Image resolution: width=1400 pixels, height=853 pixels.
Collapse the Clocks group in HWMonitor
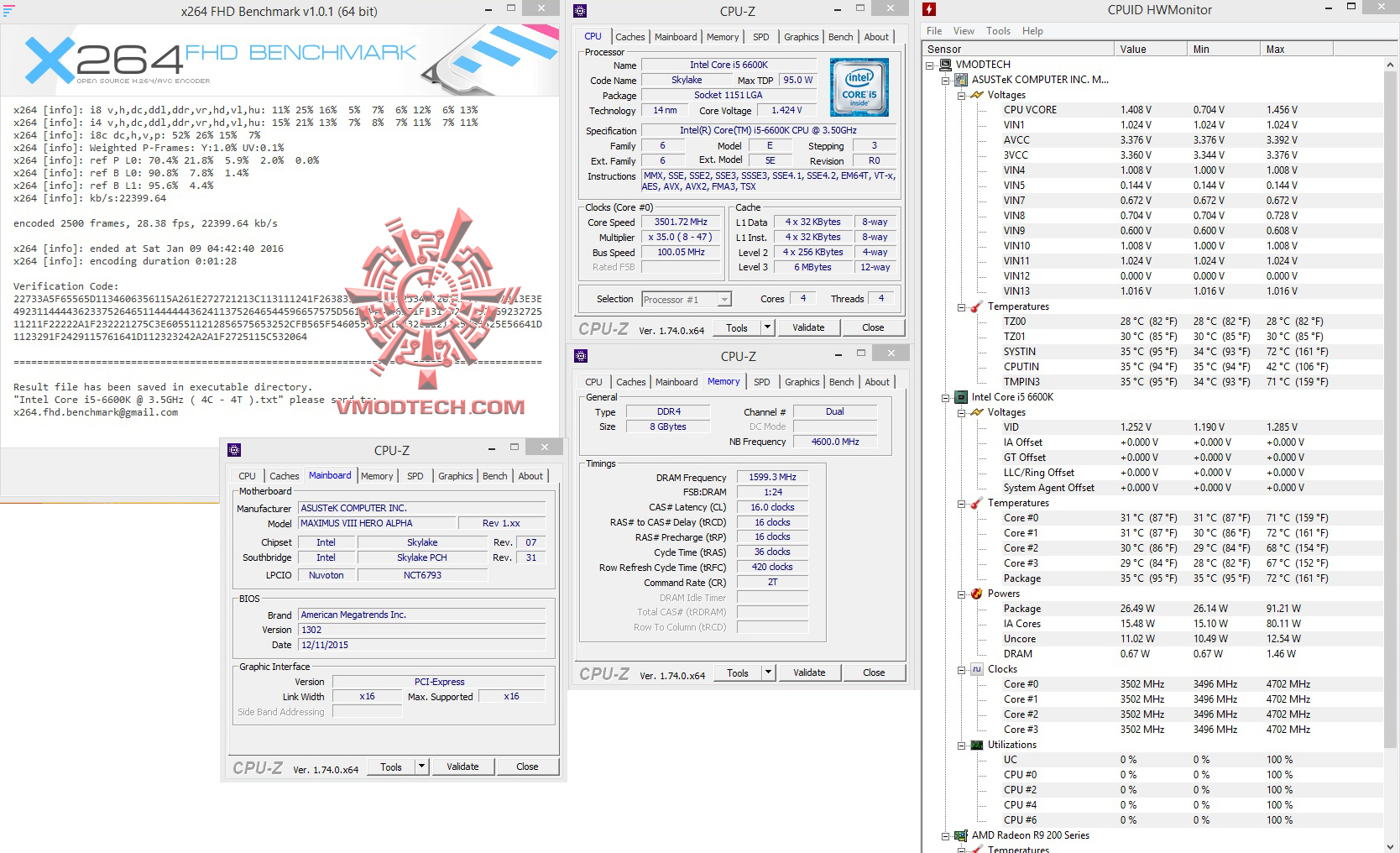point(962,670)
